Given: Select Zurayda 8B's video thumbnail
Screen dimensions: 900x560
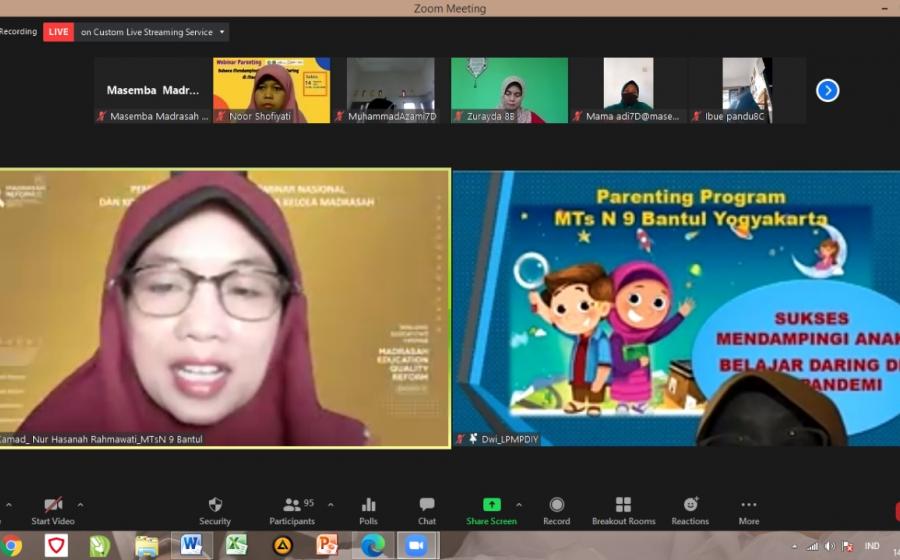Looking at the screenshot, I should coord(509,90).
